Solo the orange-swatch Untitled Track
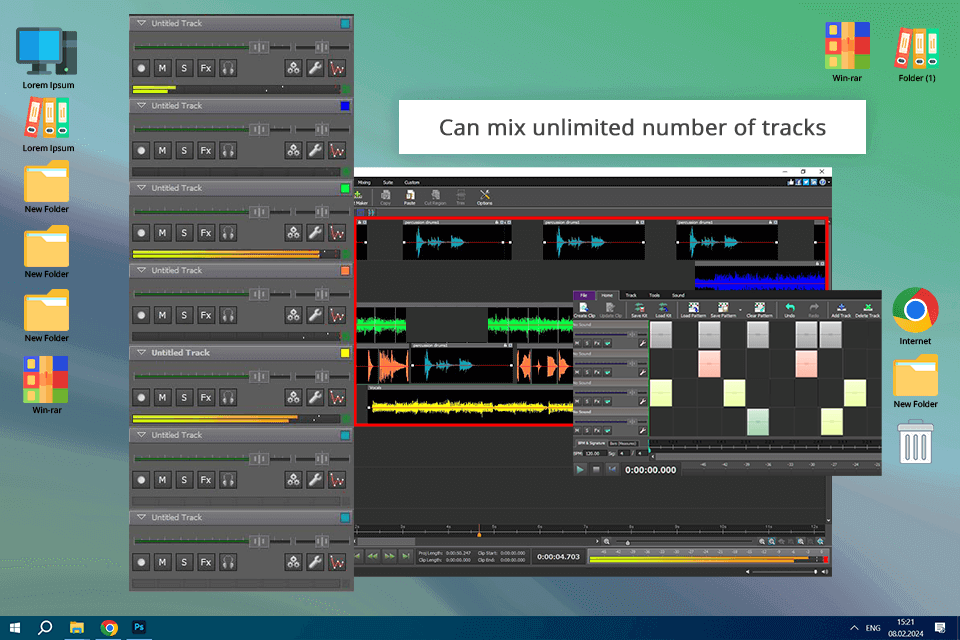 coord(184,315)
